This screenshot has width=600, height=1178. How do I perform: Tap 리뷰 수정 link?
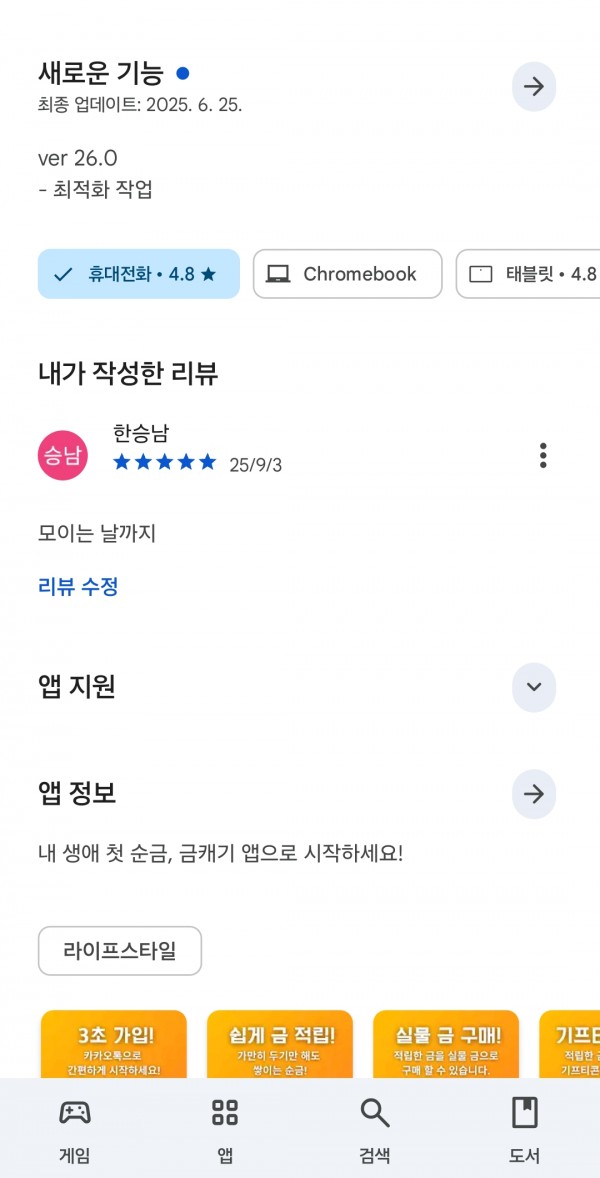78,586
